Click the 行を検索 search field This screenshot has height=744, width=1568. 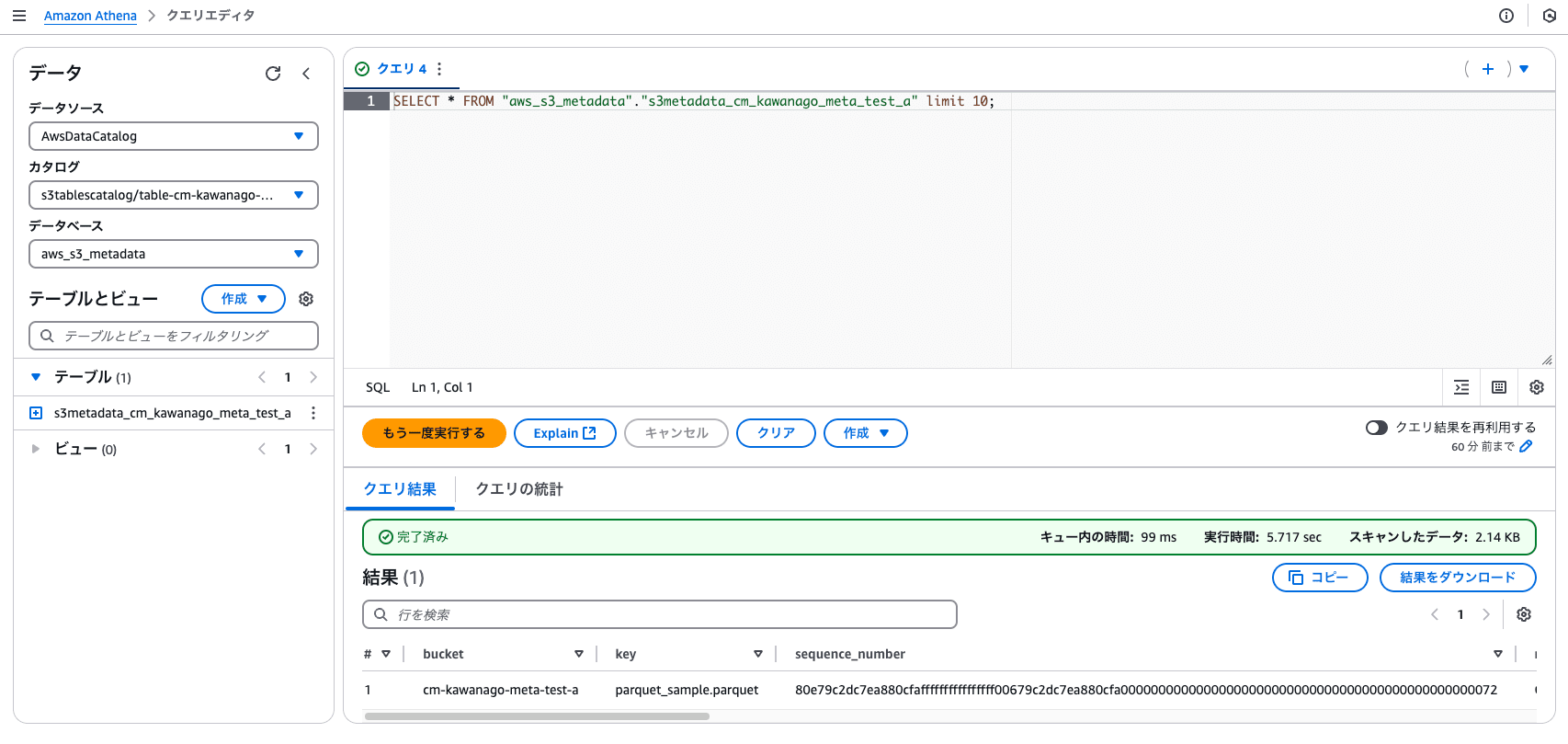click(x=660, y=614)
